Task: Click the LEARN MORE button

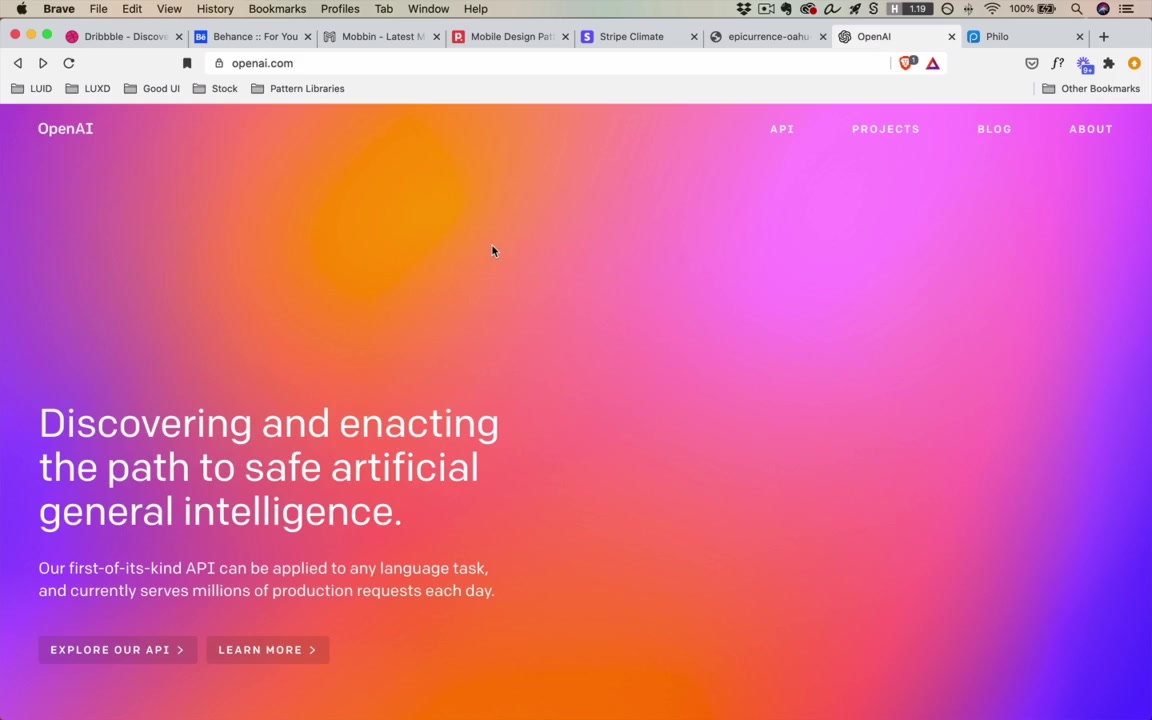Action: [x=267, y=650]
